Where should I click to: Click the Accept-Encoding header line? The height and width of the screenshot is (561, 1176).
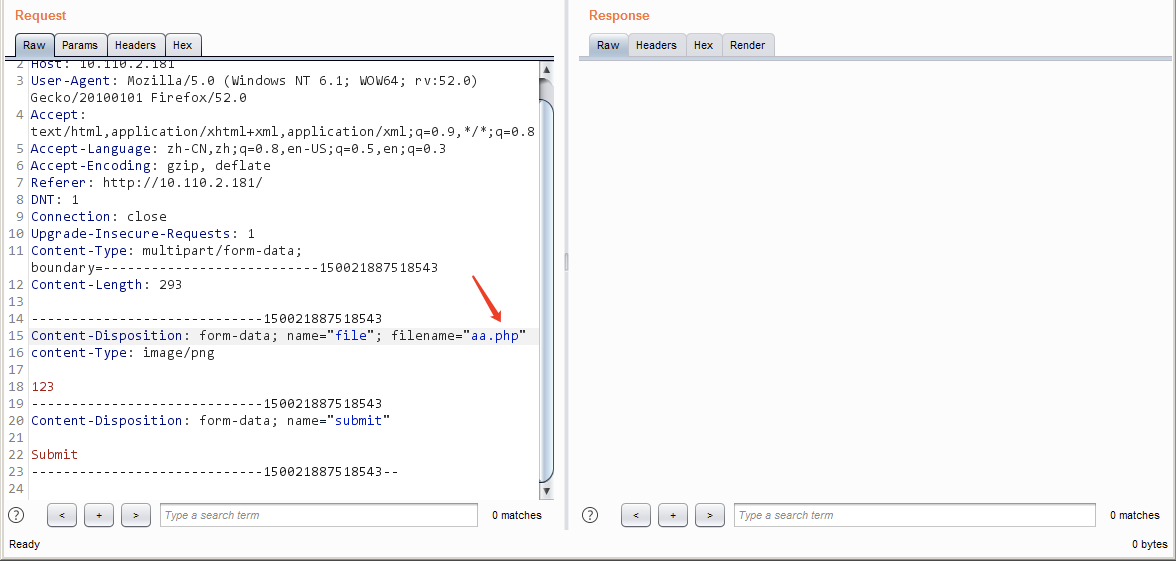pos(151,166)
